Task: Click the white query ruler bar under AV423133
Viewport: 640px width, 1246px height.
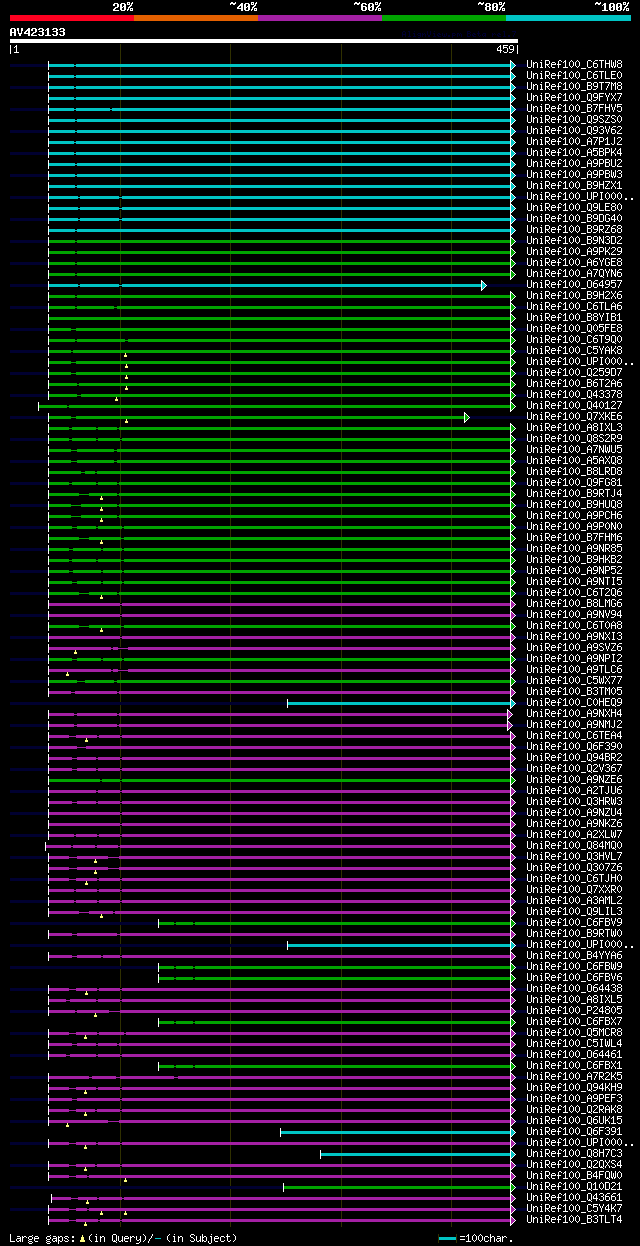Action: tap(264, 41)
